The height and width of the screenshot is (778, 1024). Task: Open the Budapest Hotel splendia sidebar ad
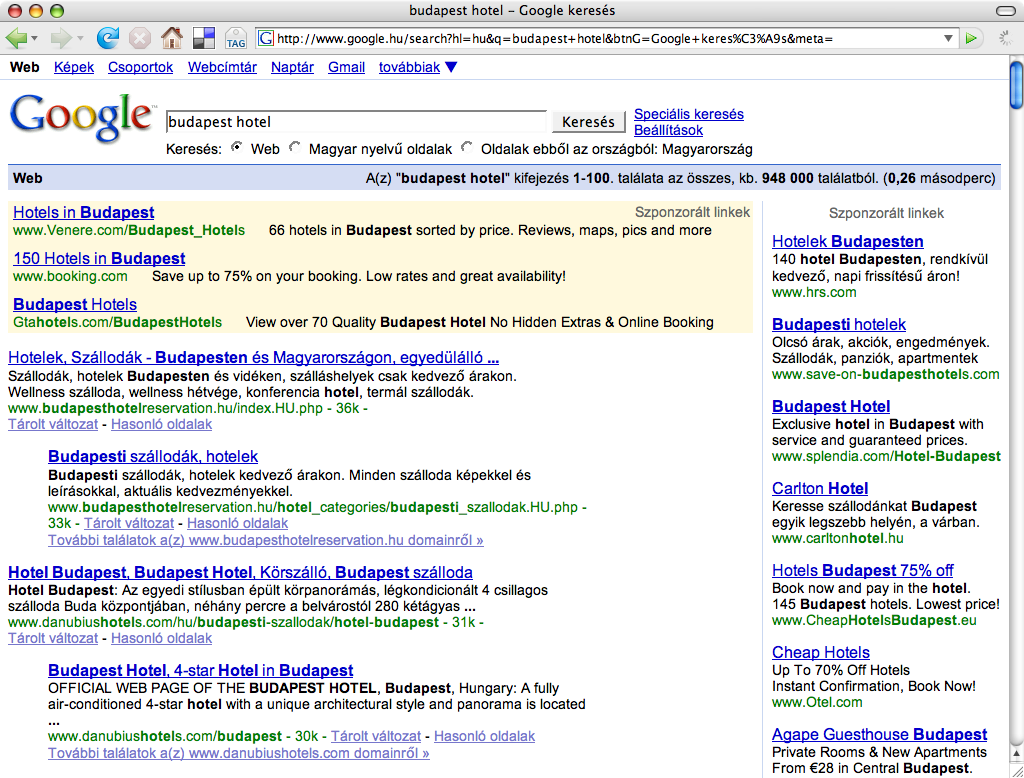[831, 407]
